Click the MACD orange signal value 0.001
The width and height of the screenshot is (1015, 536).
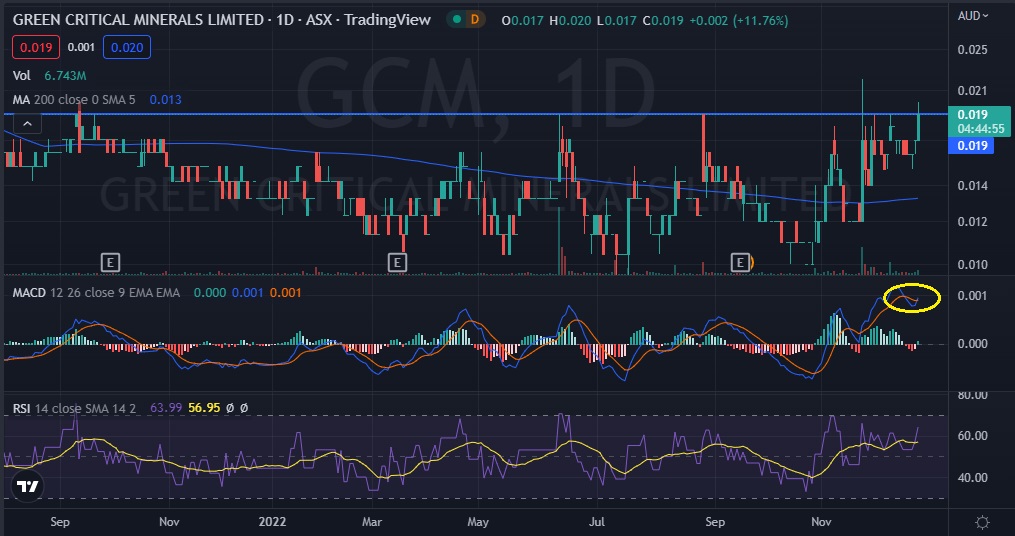pos(285,293)
